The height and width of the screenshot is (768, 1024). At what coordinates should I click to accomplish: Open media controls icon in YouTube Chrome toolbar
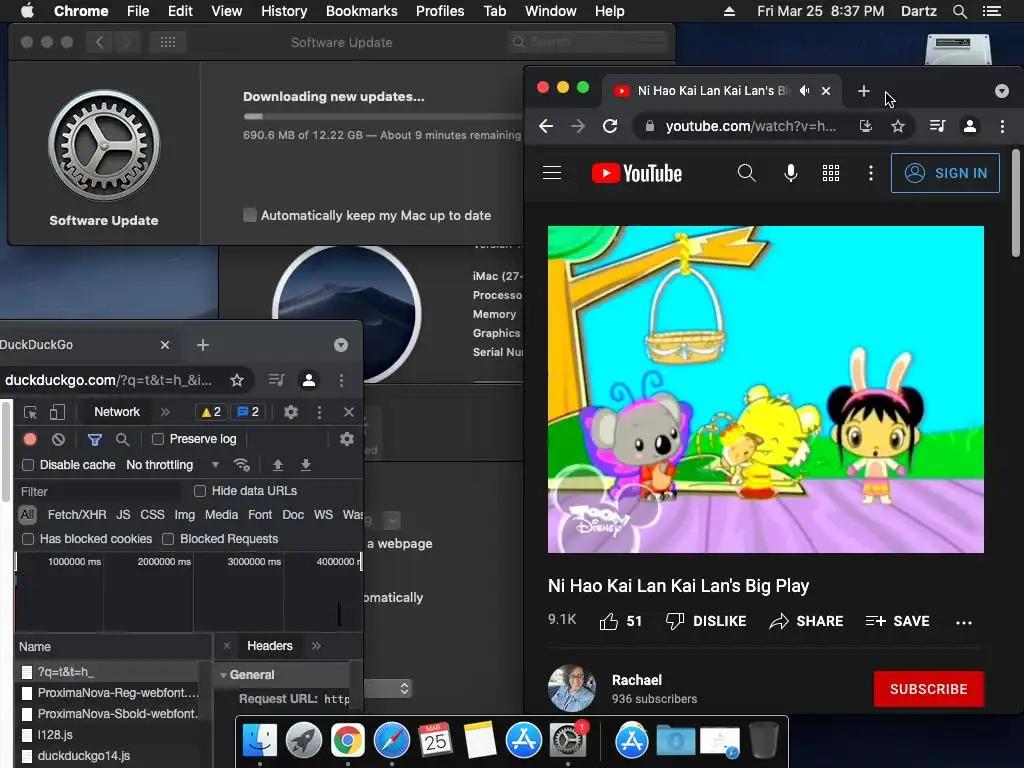click(x=937, y=126)
